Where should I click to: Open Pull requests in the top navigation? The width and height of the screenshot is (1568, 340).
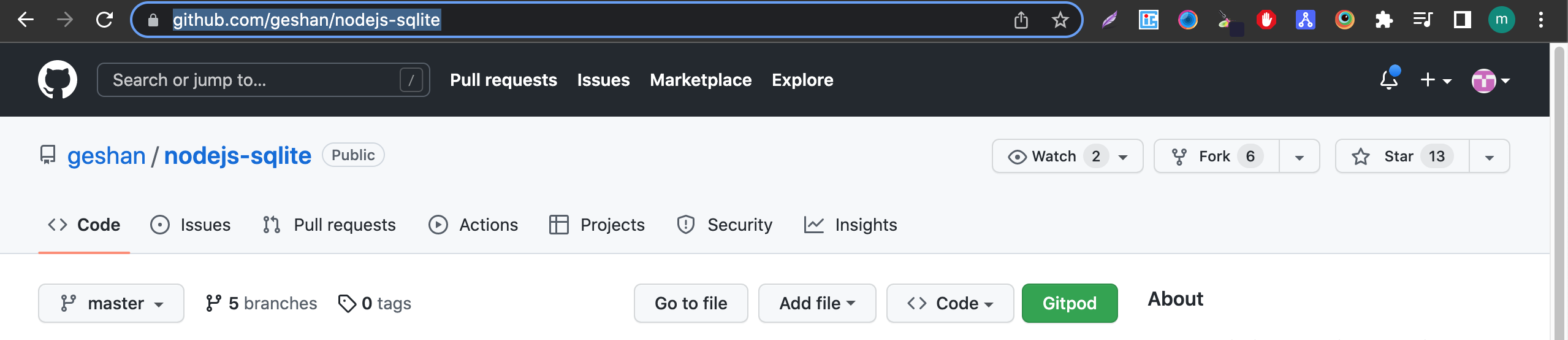tap(504, 80)
